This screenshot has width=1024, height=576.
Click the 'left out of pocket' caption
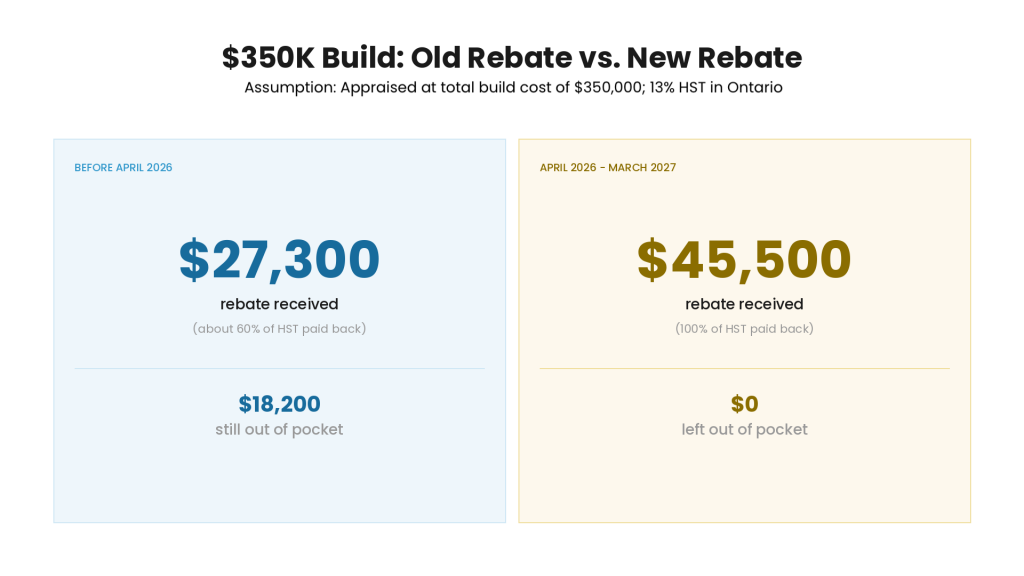pos(744,429)
